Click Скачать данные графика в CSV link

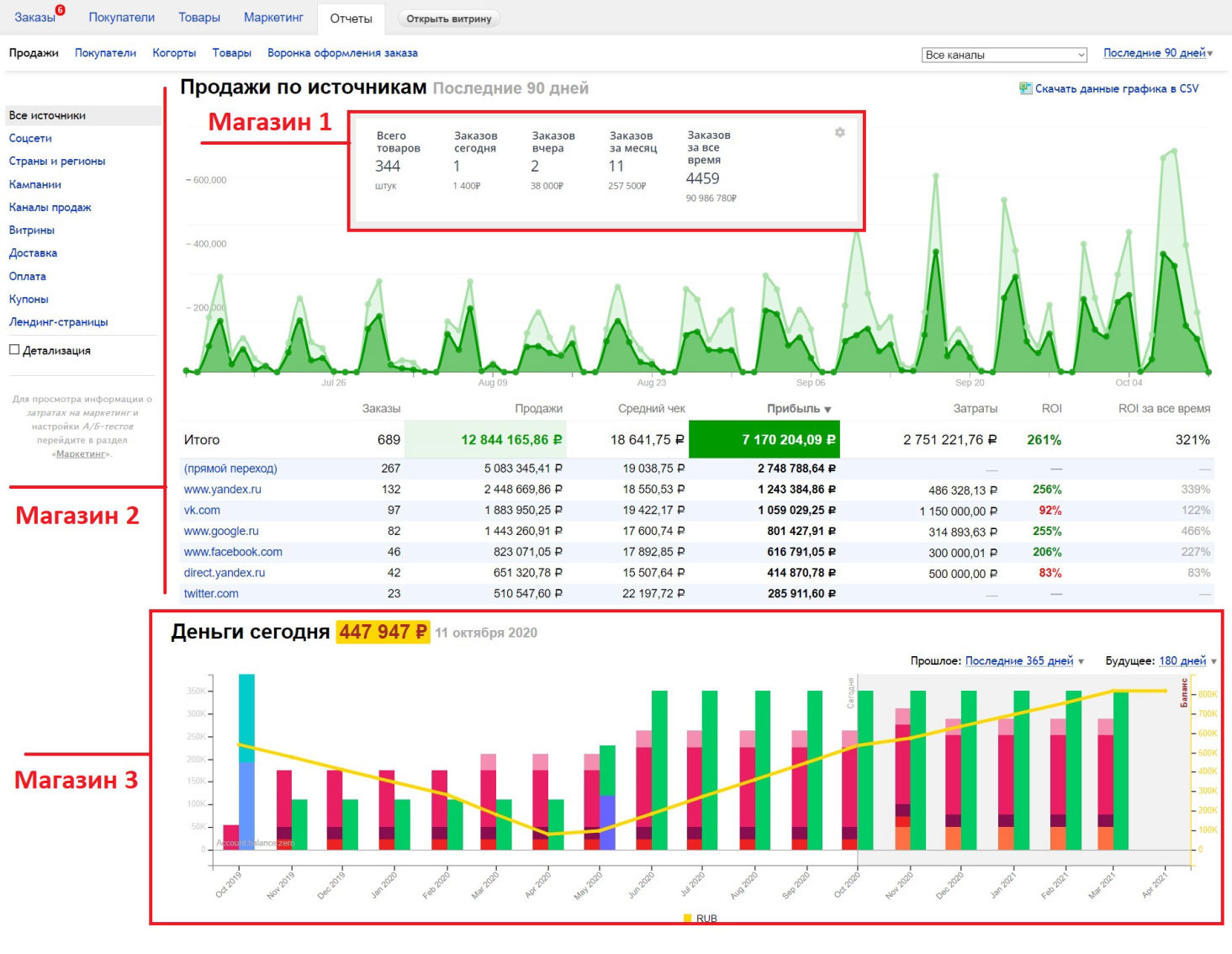(1116, 88)
